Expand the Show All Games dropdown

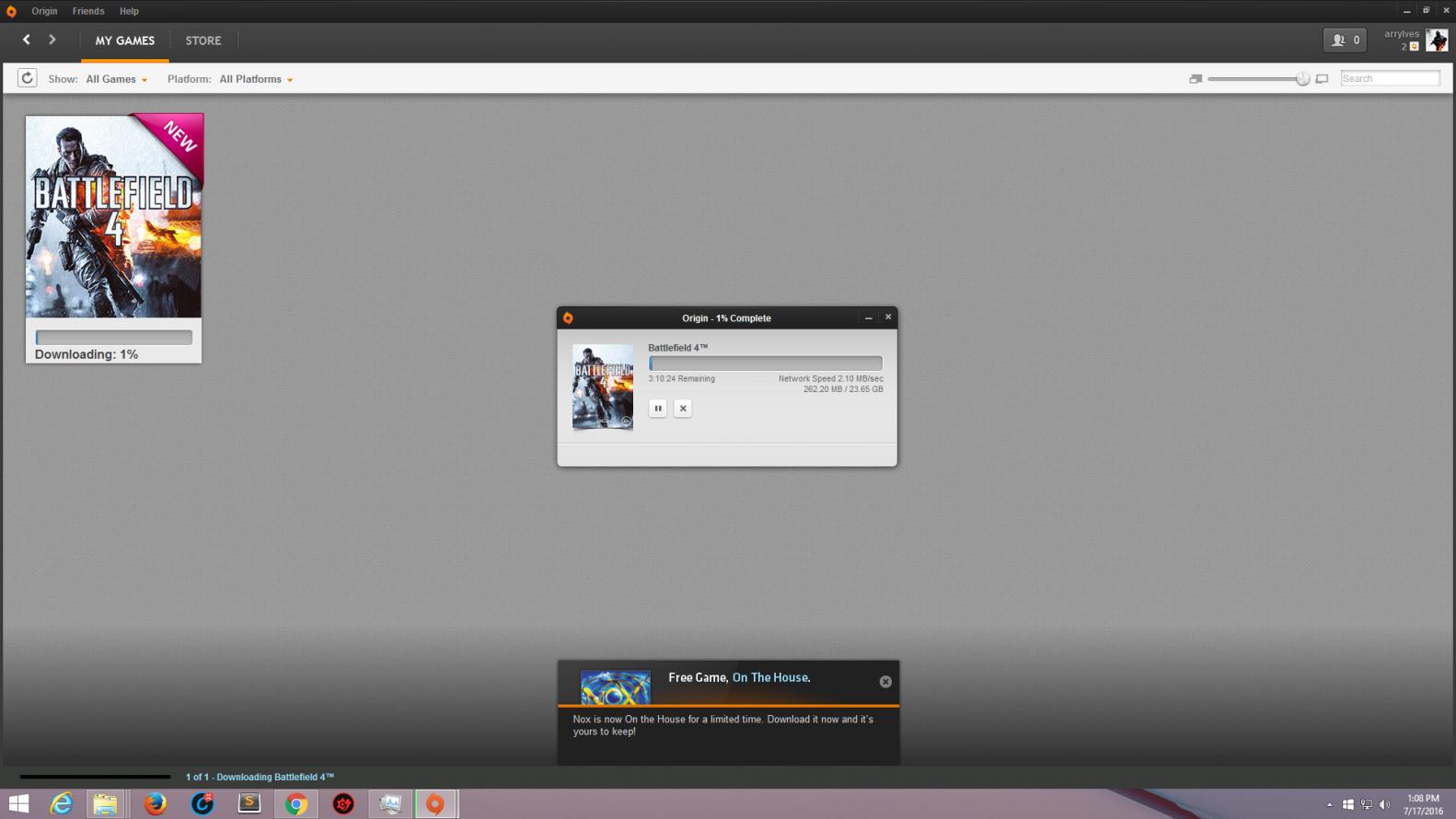(116, 79)
